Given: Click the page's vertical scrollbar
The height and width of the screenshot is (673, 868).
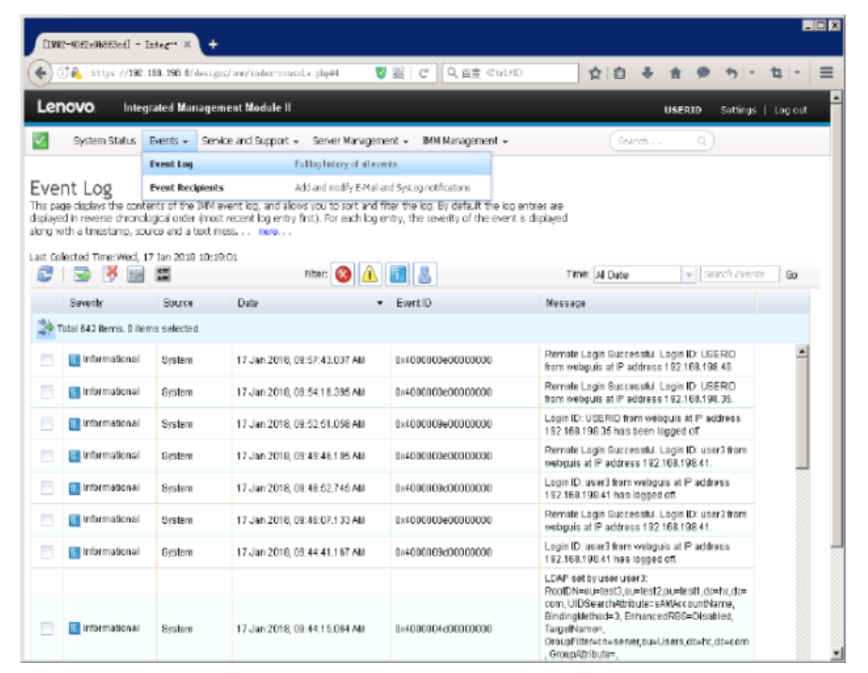Looking at the screenshot, I should click(x=836, y=324).
